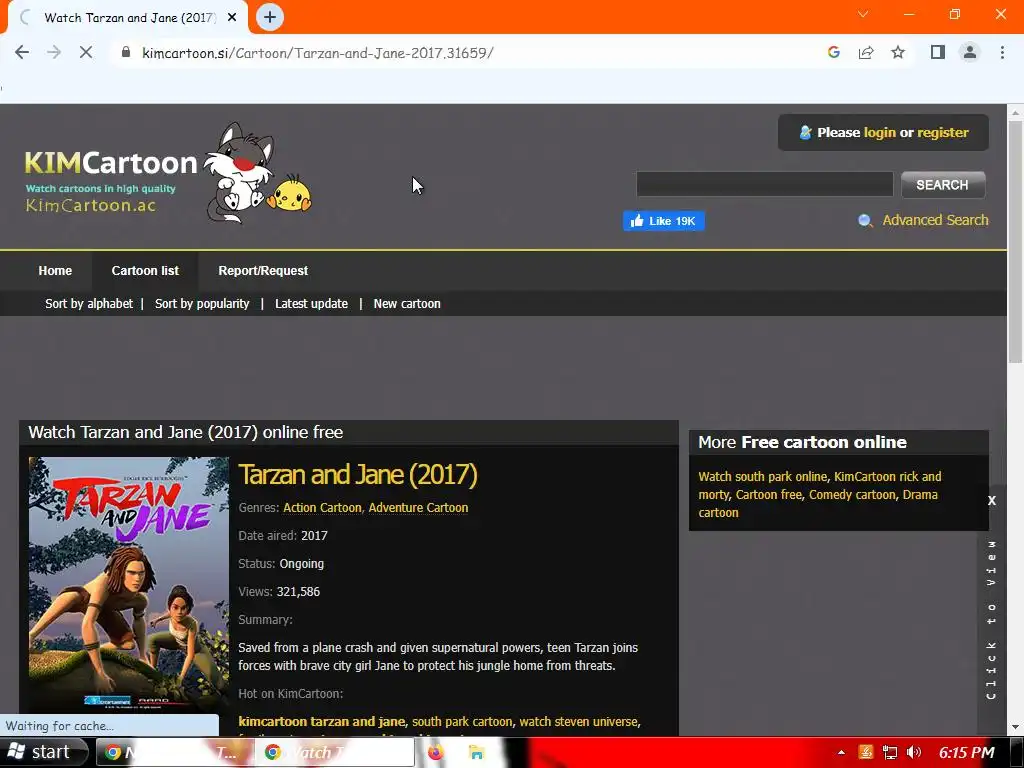Viewport: 1024px width, 768px height.
Task: Open the Chrome profile avatar
Action: pyautogui.click(x=970, y=52)
